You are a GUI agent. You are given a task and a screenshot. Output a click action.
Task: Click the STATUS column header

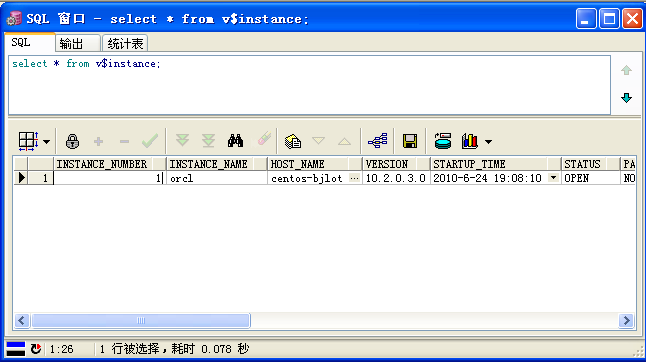pyautogui.click(x=590, y=164)
